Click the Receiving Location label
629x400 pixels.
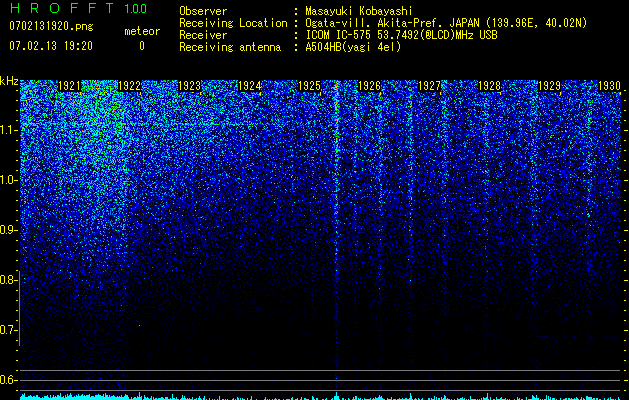tap(233, 23)
